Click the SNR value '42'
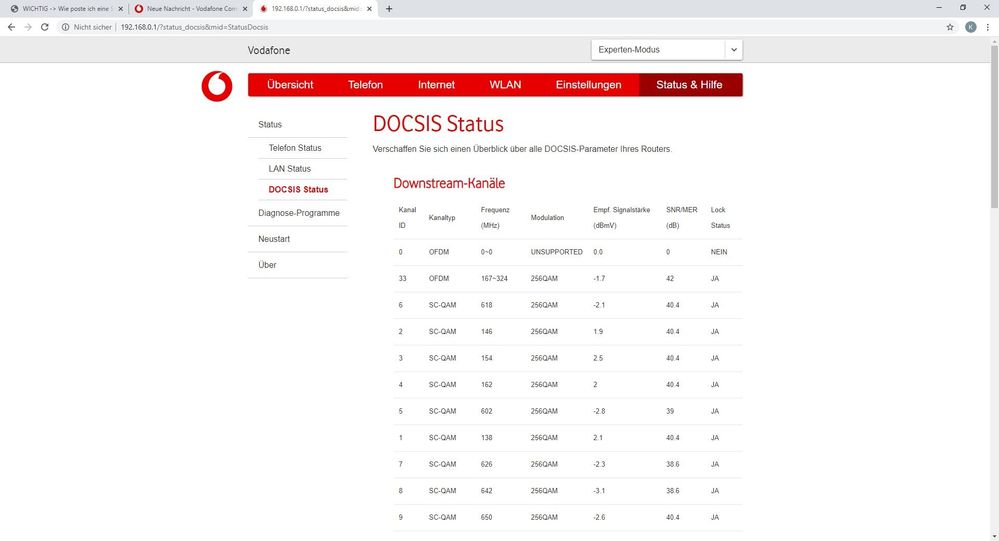The height and width of the screenshot is (541, 999). [x=670, y=278]
